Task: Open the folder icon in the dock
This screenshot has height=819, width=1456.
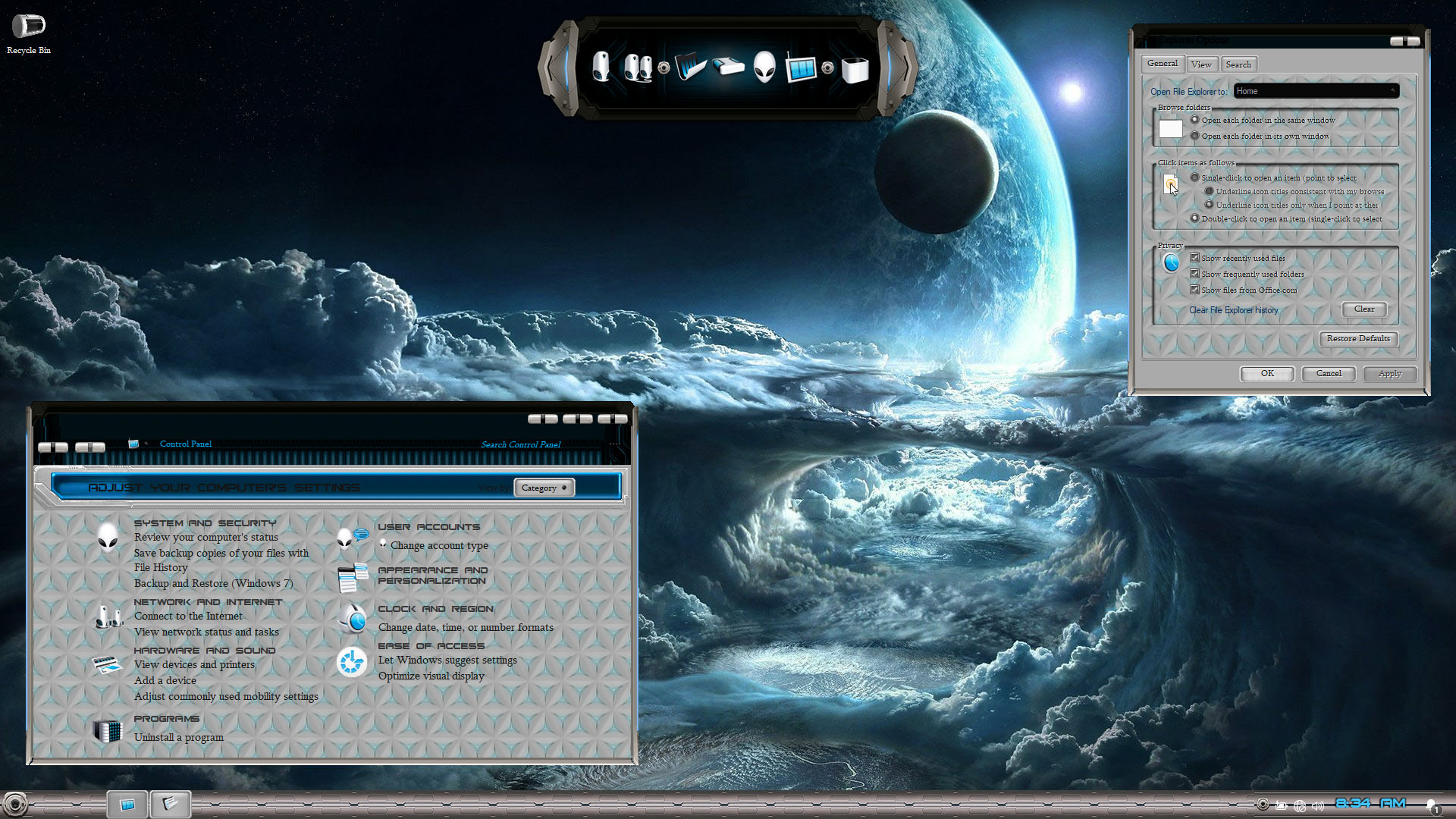Action: coord(691,67)
